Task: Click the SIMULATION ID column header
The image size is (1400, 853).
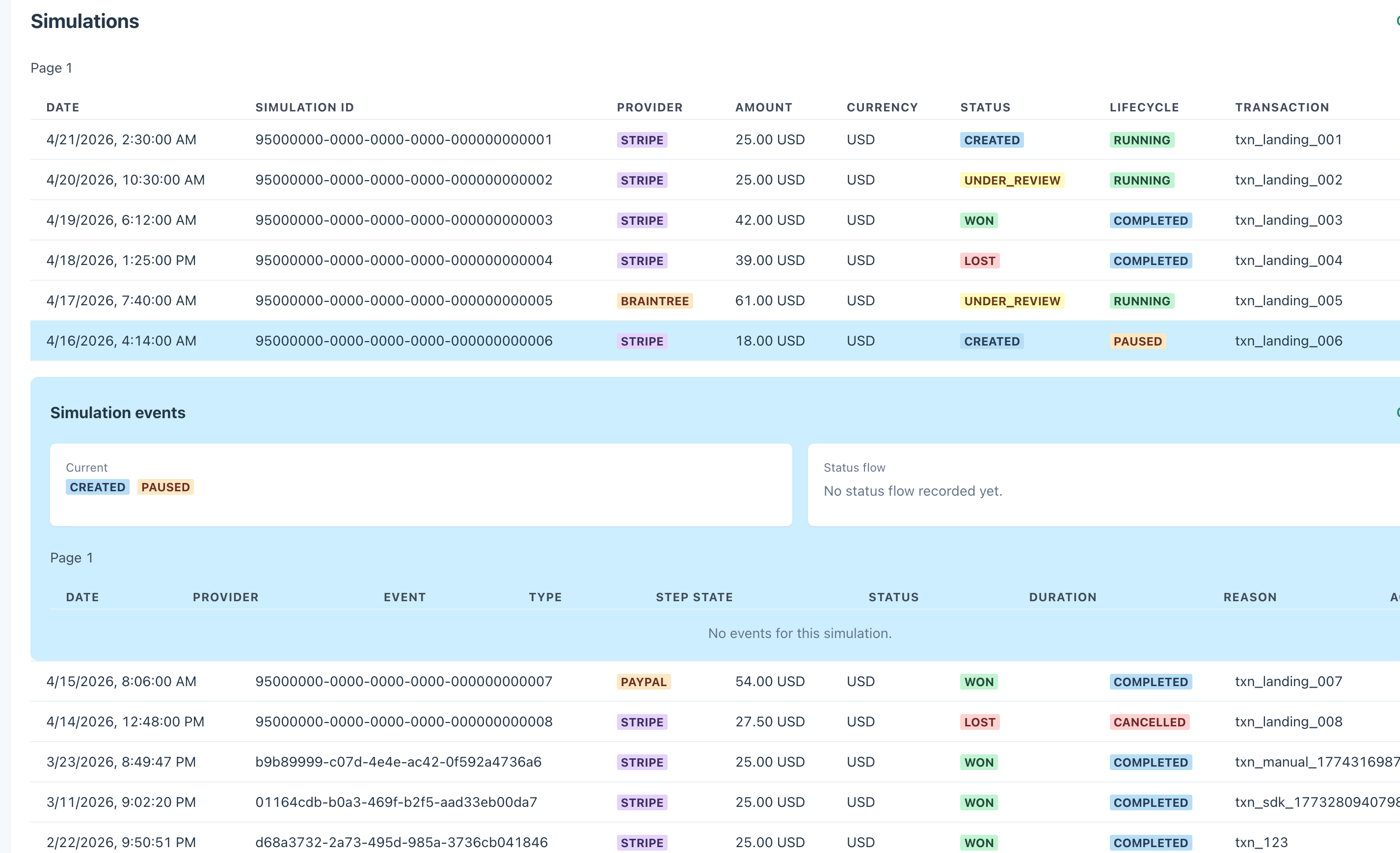Action: click(304, 107)
